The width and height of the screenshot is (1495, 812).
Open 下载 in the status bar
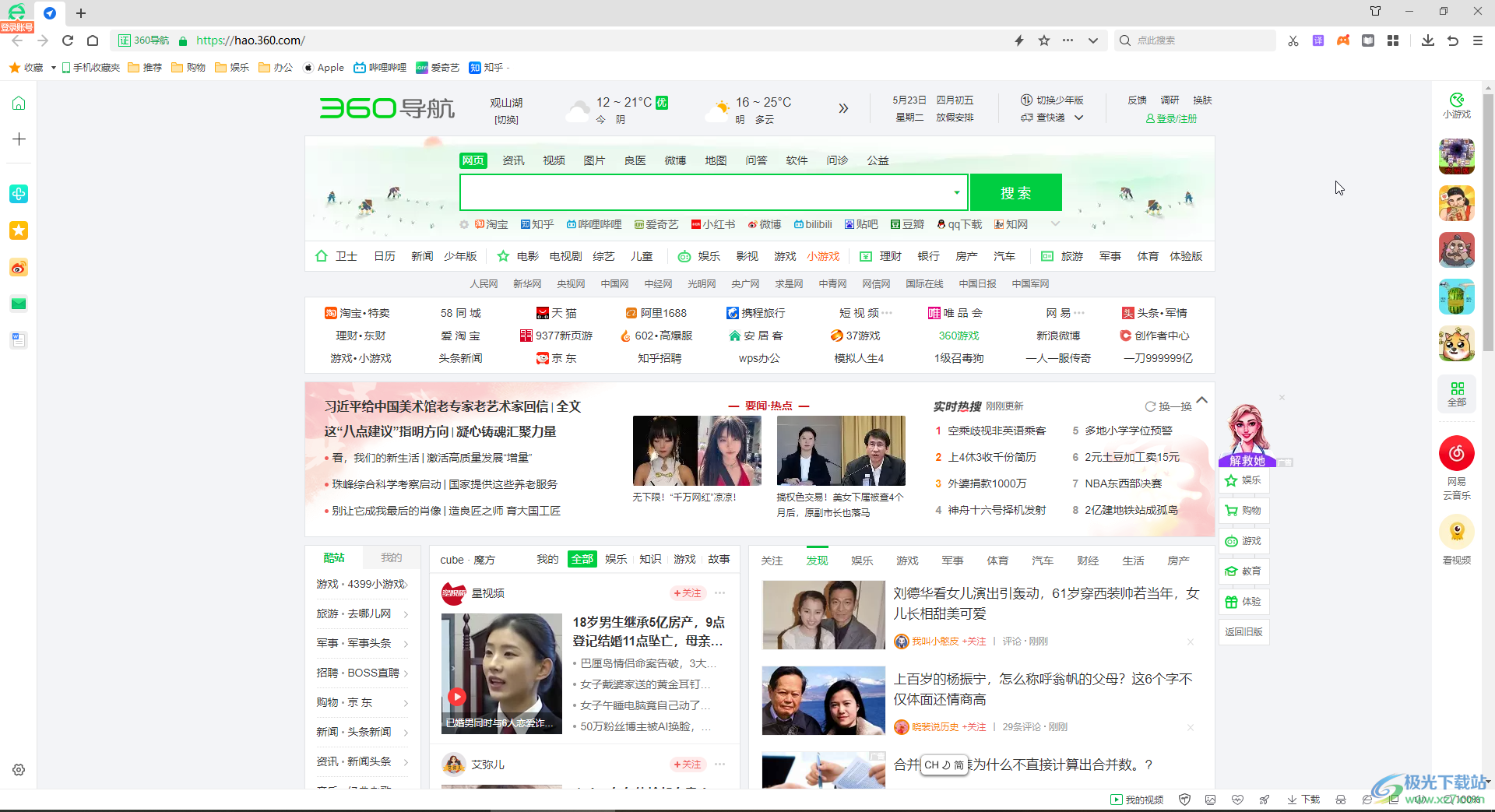(1303, 800)
